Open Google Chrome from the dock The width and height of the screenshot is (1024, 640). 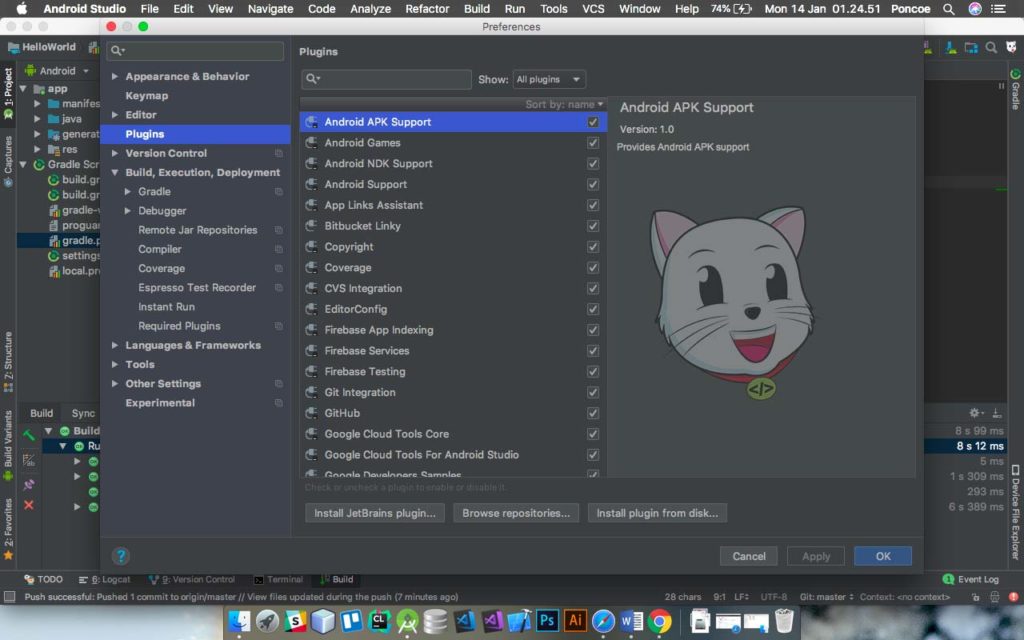click(660, 621)
